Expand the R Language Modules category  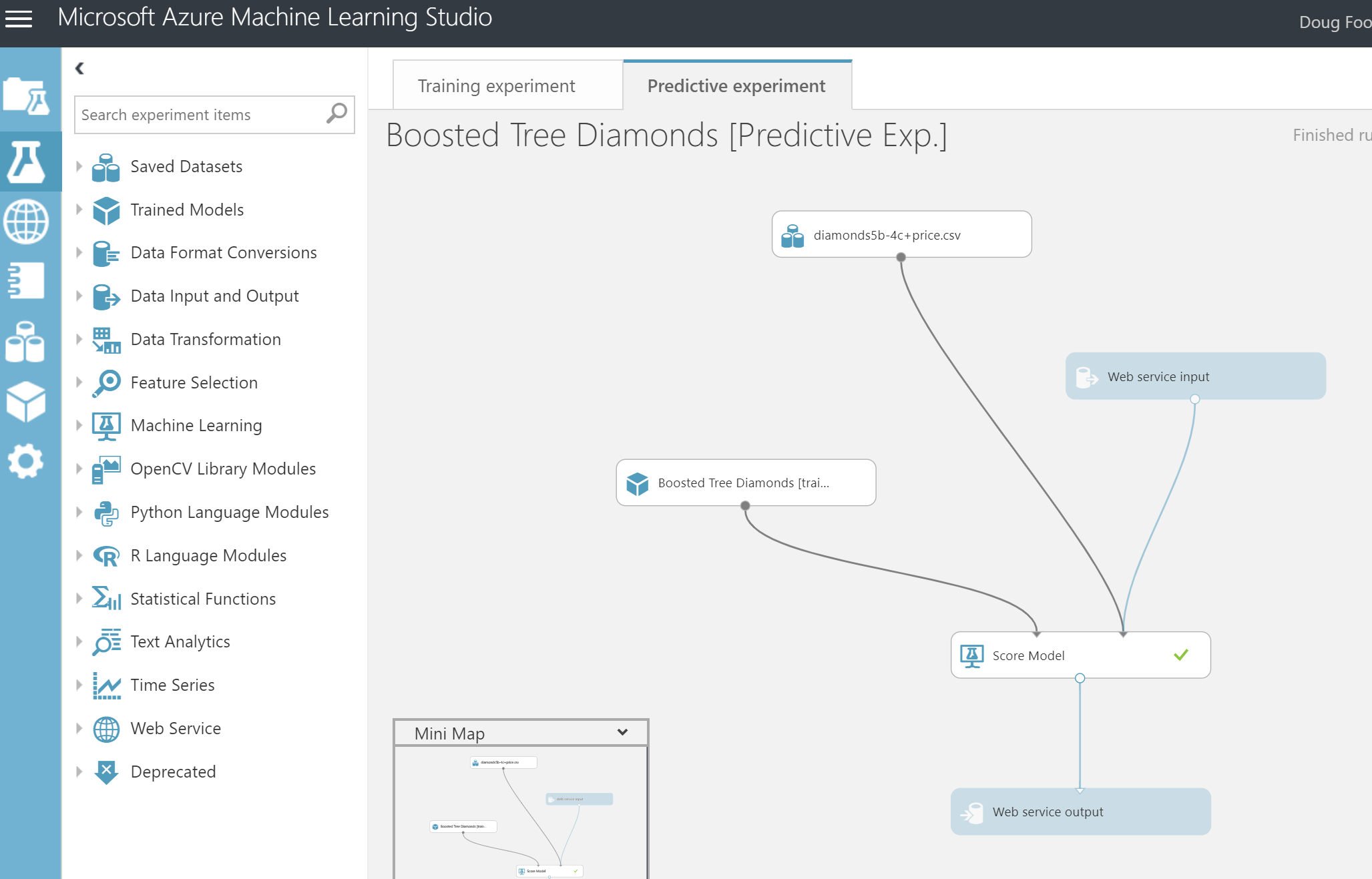[79, 555]
